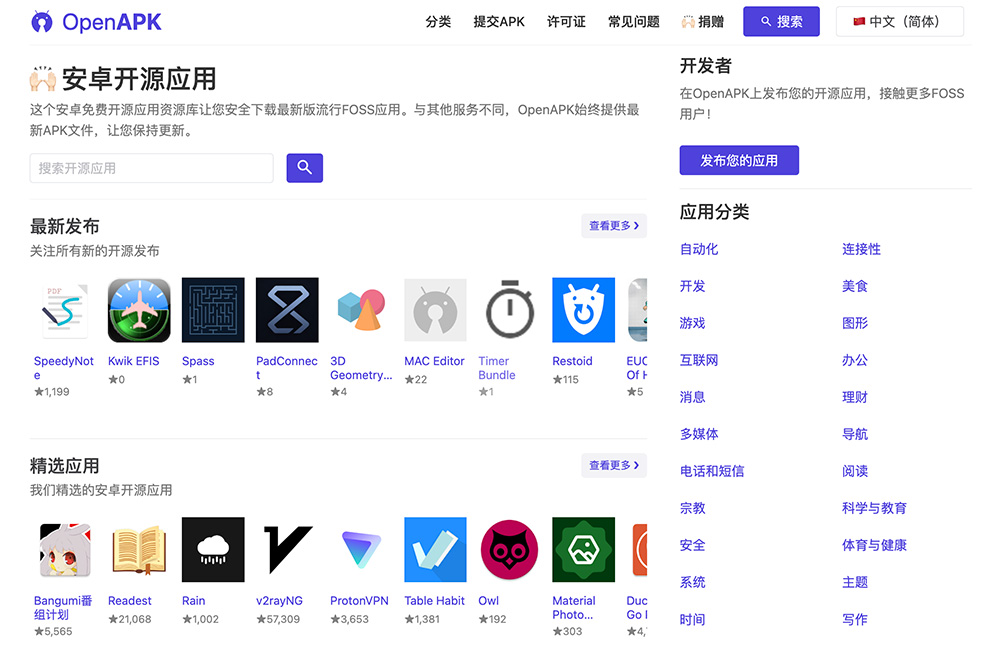Open the 时间 category
Viewport: 1000px width, 649px height.
[693, 619]
